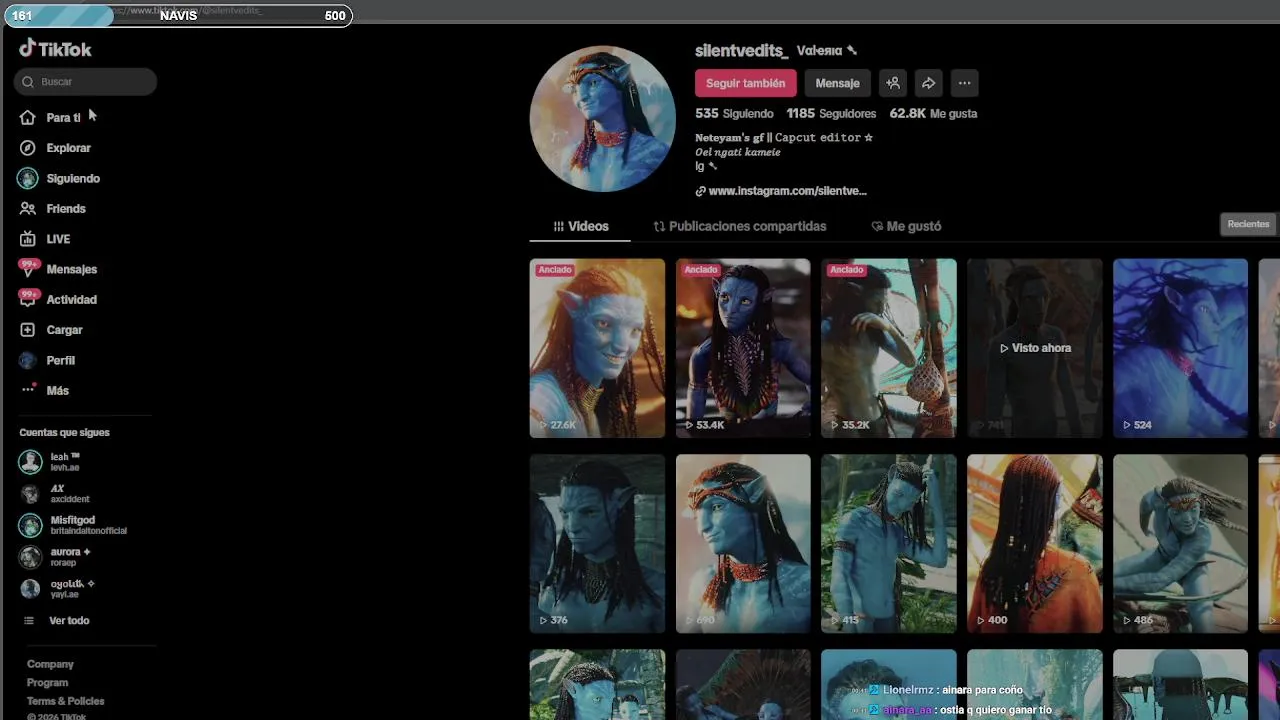This screenshot has height=720, width=1280.
Task: Open followed account aurora
Action: (55, 556)
